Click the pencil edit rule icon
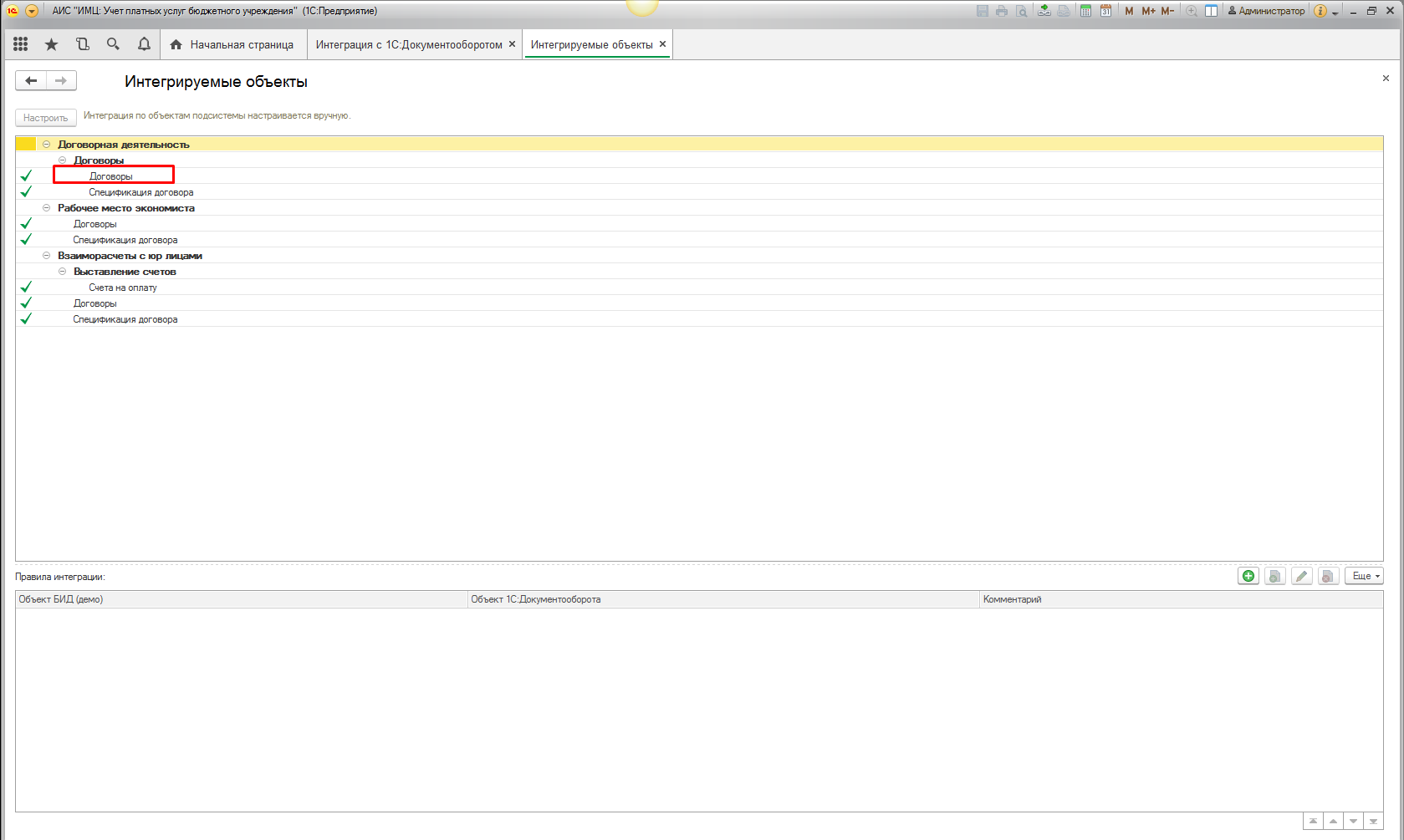The image size is (1404, 840). 1302,576
